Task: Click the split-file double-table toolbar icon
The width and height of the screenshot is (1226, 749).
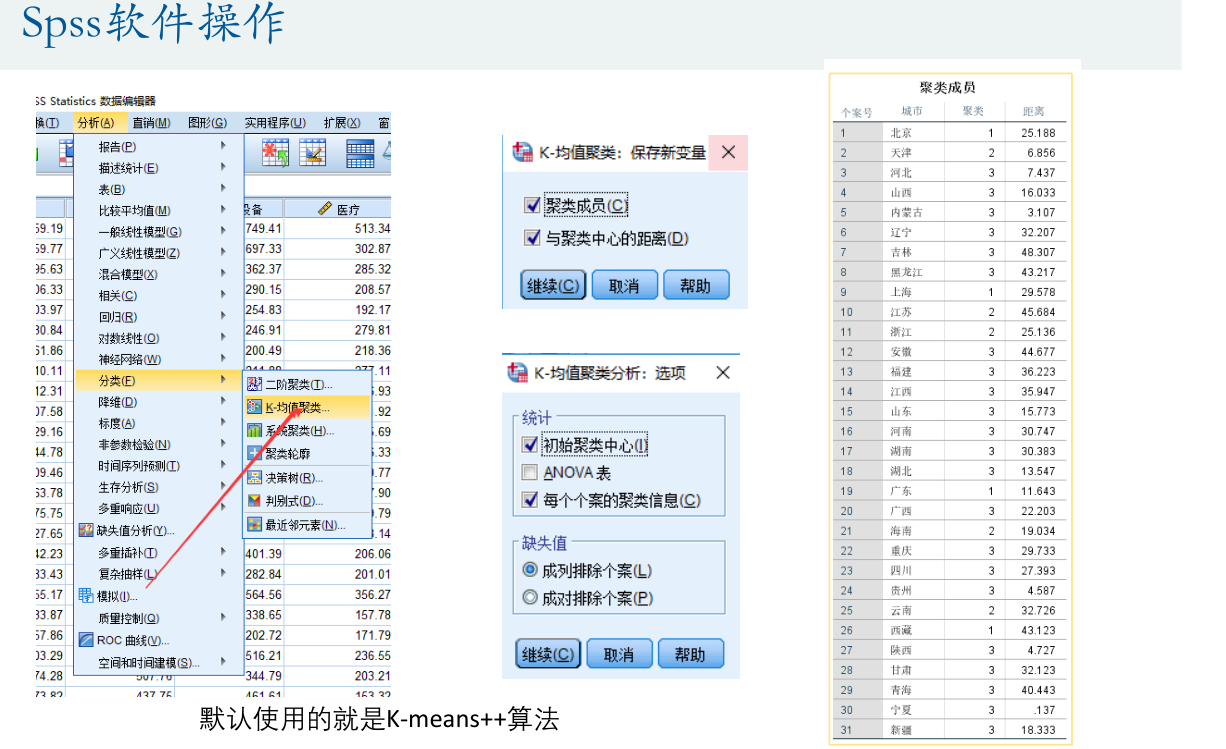Action: click(359, 153)
